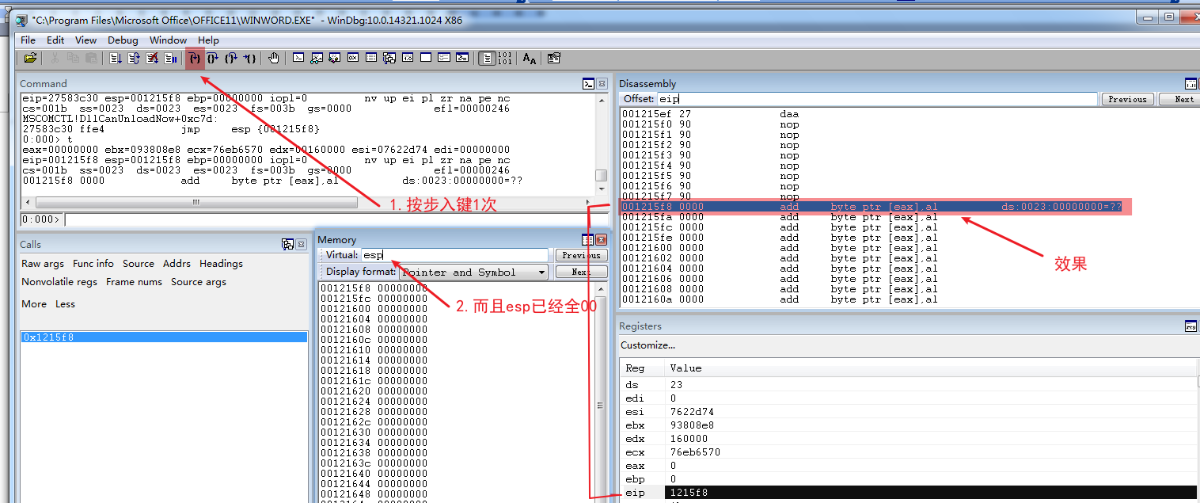1200x503 pixels.
Task: Open the Memory window toolbar icon
Action: [370, 58]
